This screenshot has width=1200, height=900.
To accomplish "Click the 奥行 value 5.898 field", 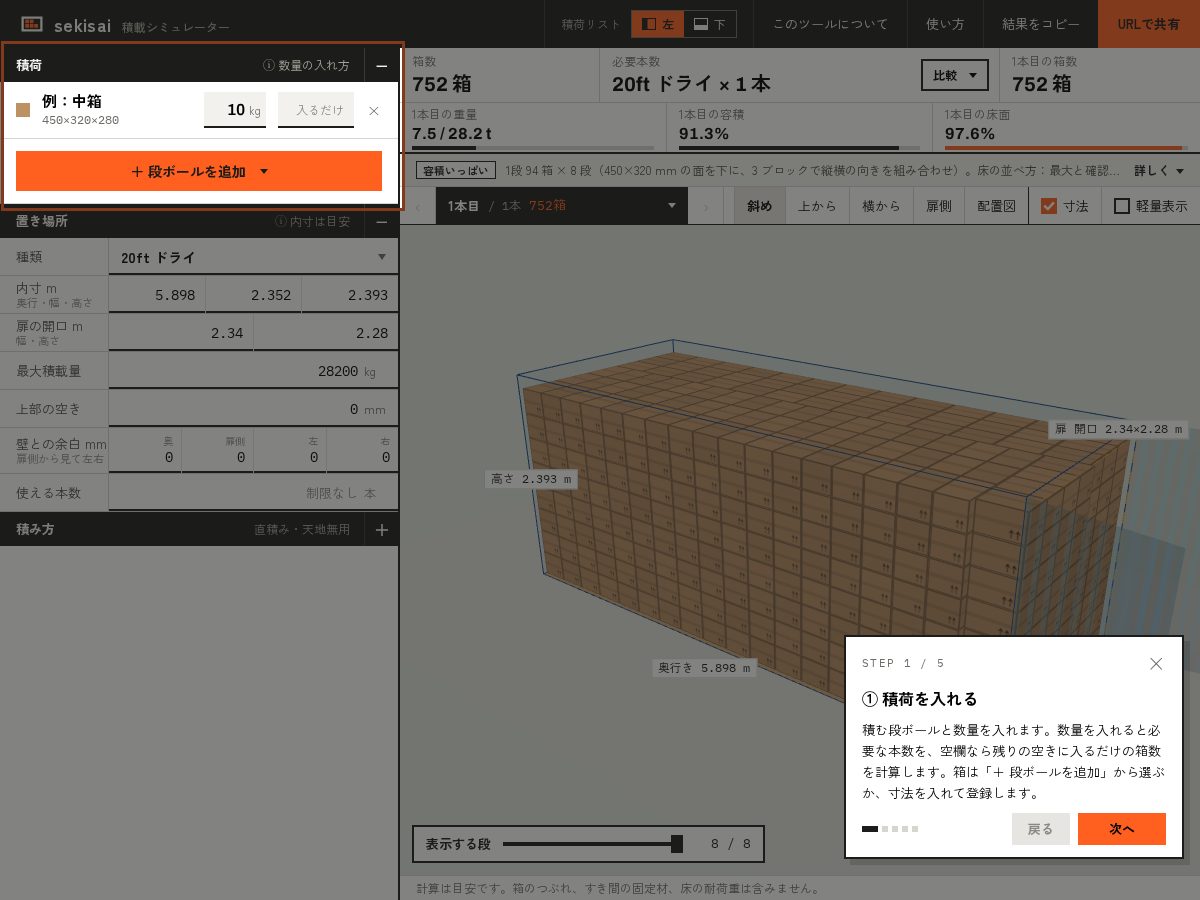I will coord(157,295).
